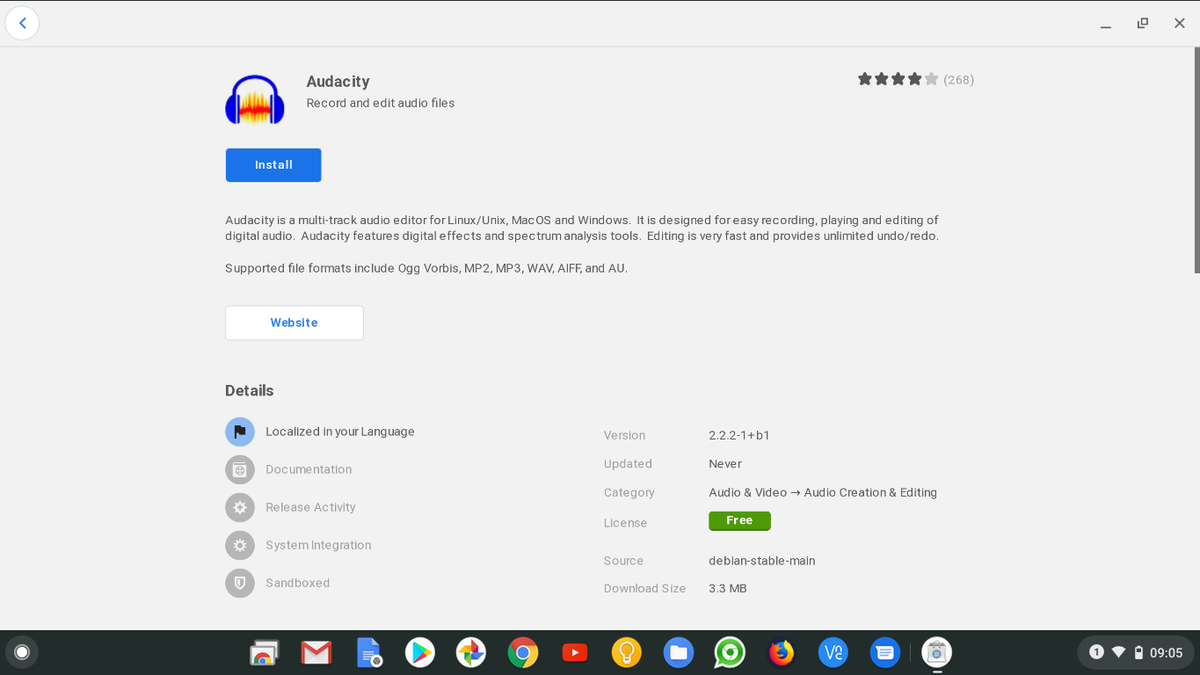
Task: Open the Audacity Website
Action: [294, 322]
